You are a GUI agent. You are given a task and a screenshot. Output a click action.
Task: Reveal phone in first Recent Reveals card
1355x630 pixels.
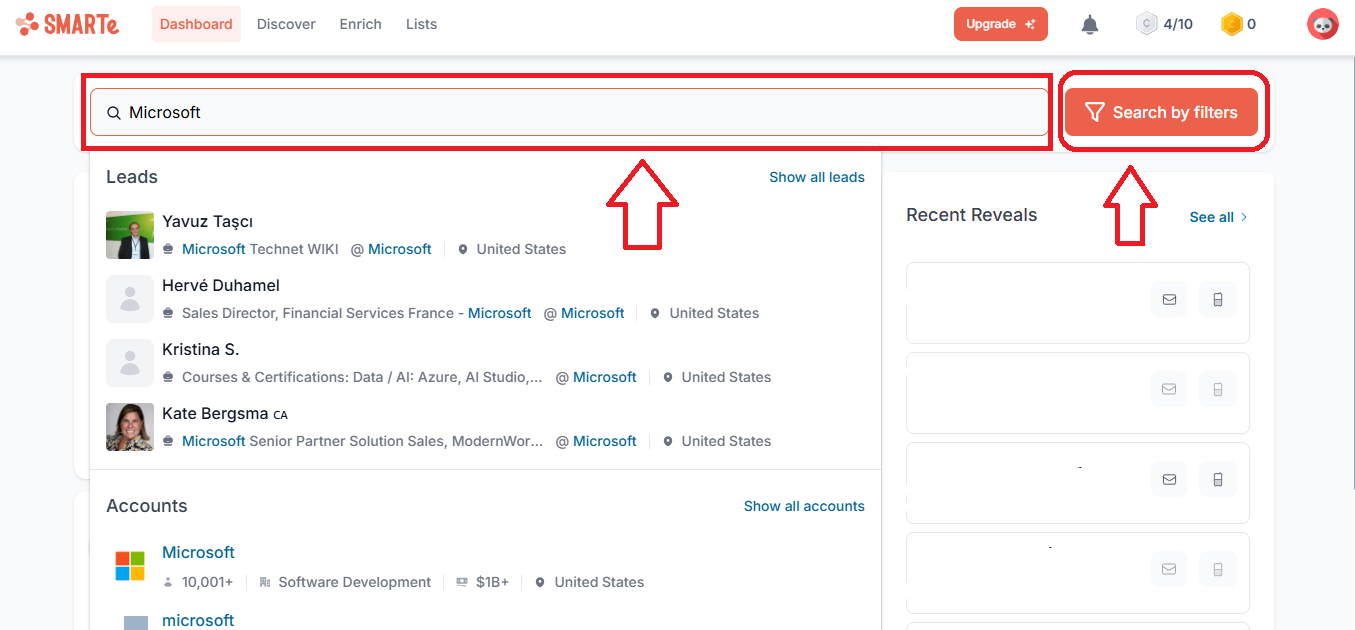(x=1217, y=299)
